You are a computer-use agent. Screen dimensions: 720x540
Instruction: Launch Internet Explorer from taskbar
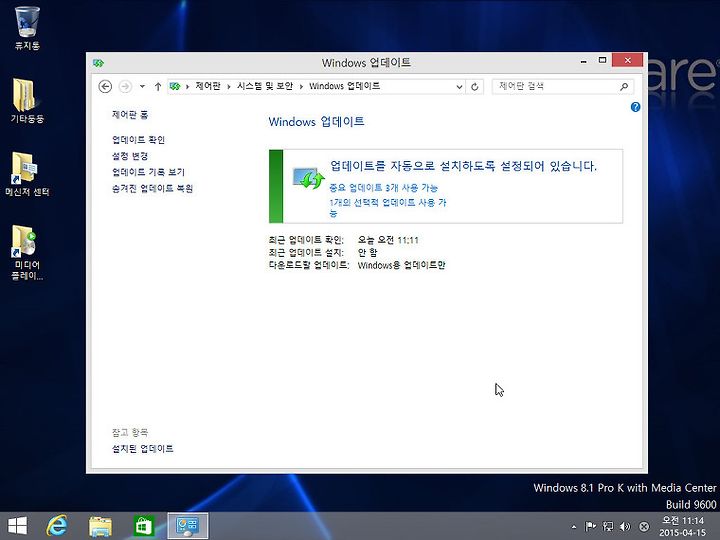(57, 526)
